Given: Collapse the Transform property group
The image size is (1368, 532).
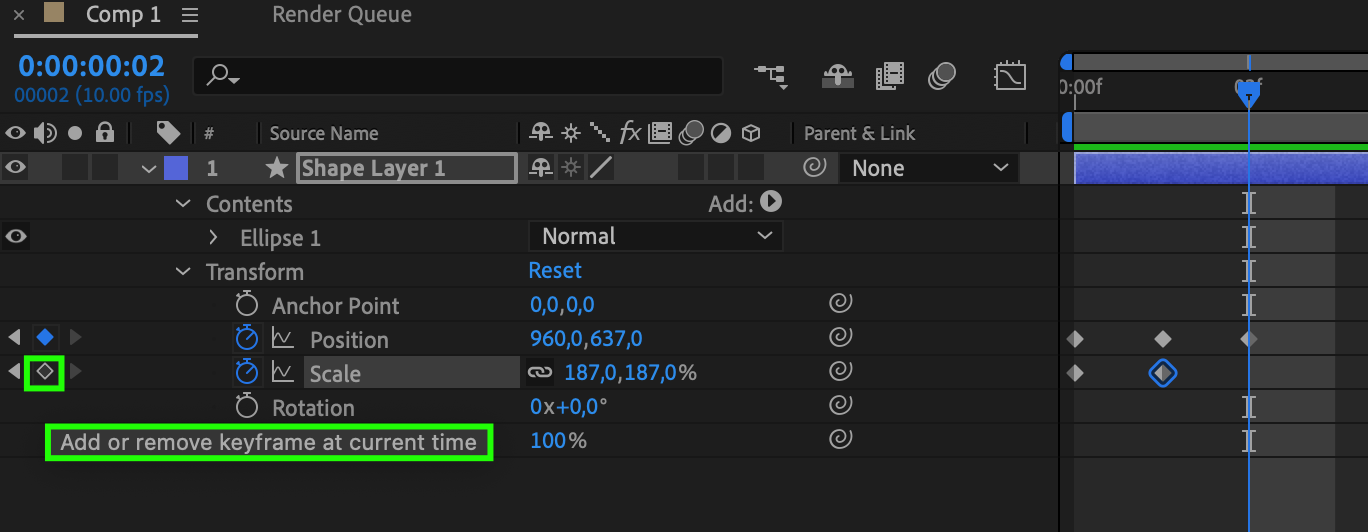Looking at the screenshot, I should click(x=183, y=272).
